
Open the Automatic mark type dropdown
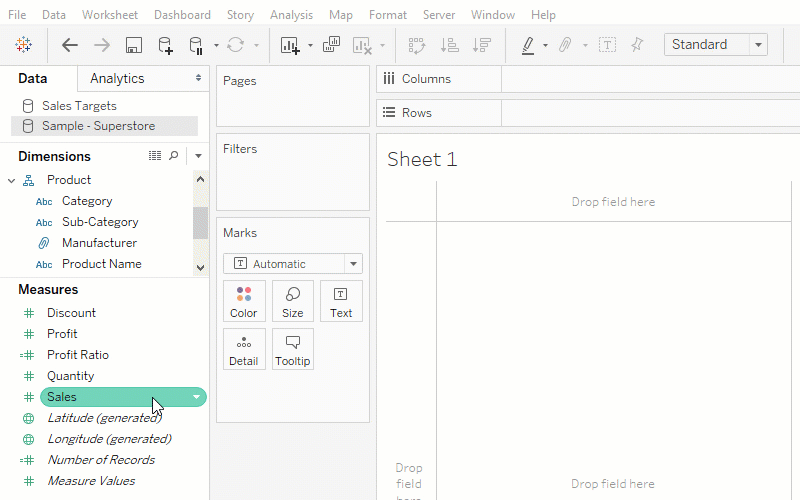point(353,264)
